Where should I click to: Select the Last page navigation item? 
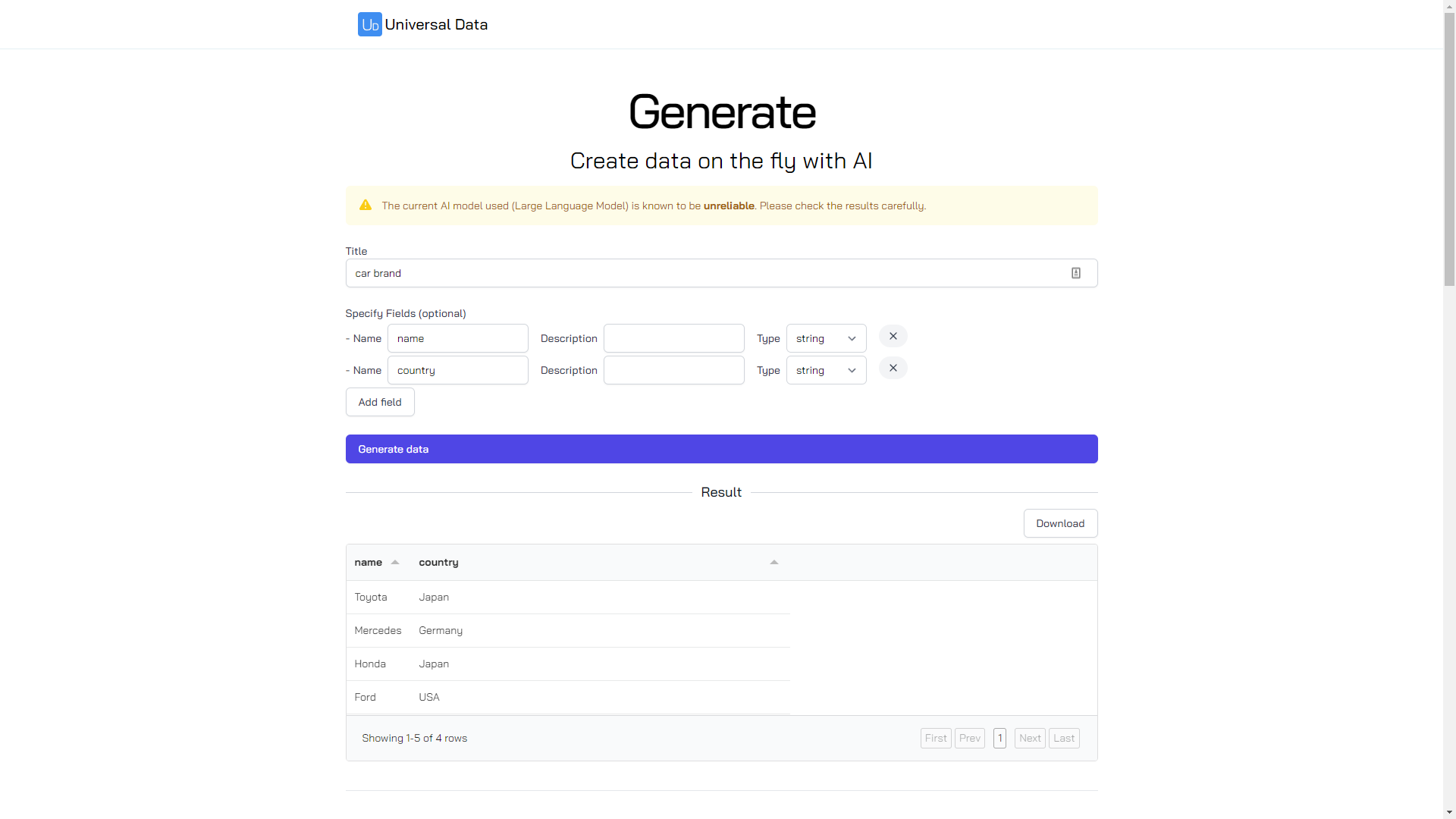click(1064, 738)
